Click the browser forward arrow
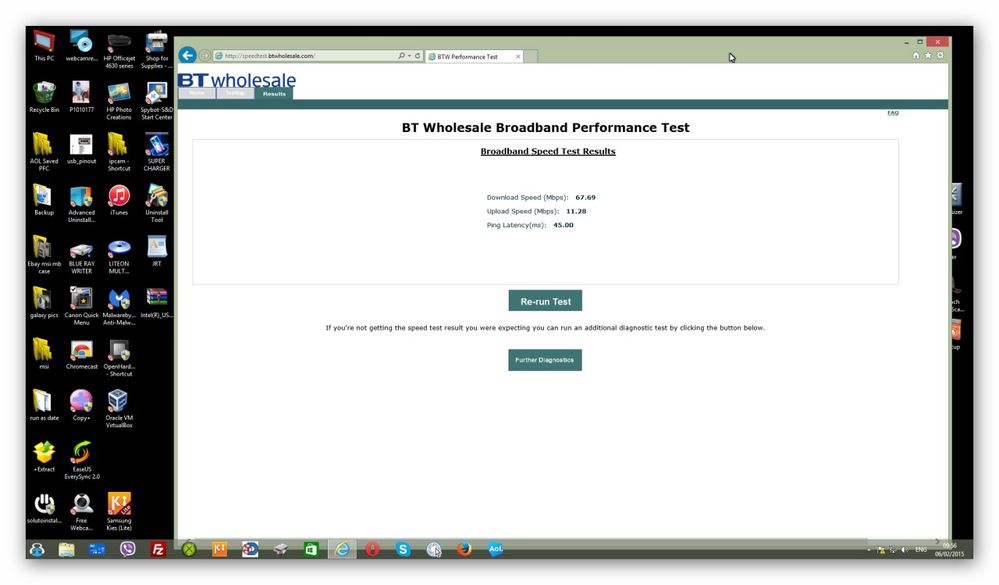Screen dimensions: 999x585 205,55
